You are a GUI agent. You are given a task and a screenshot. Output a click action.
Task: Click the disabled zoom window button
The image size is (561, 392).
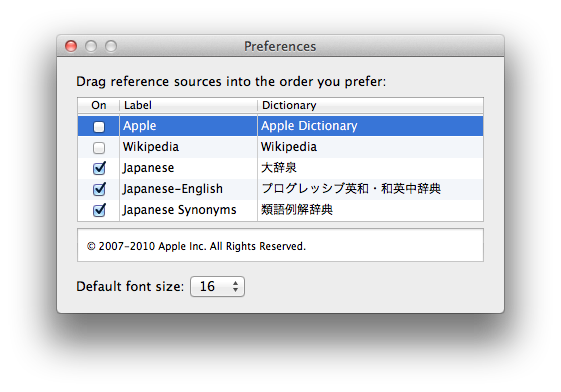(111, 46)
